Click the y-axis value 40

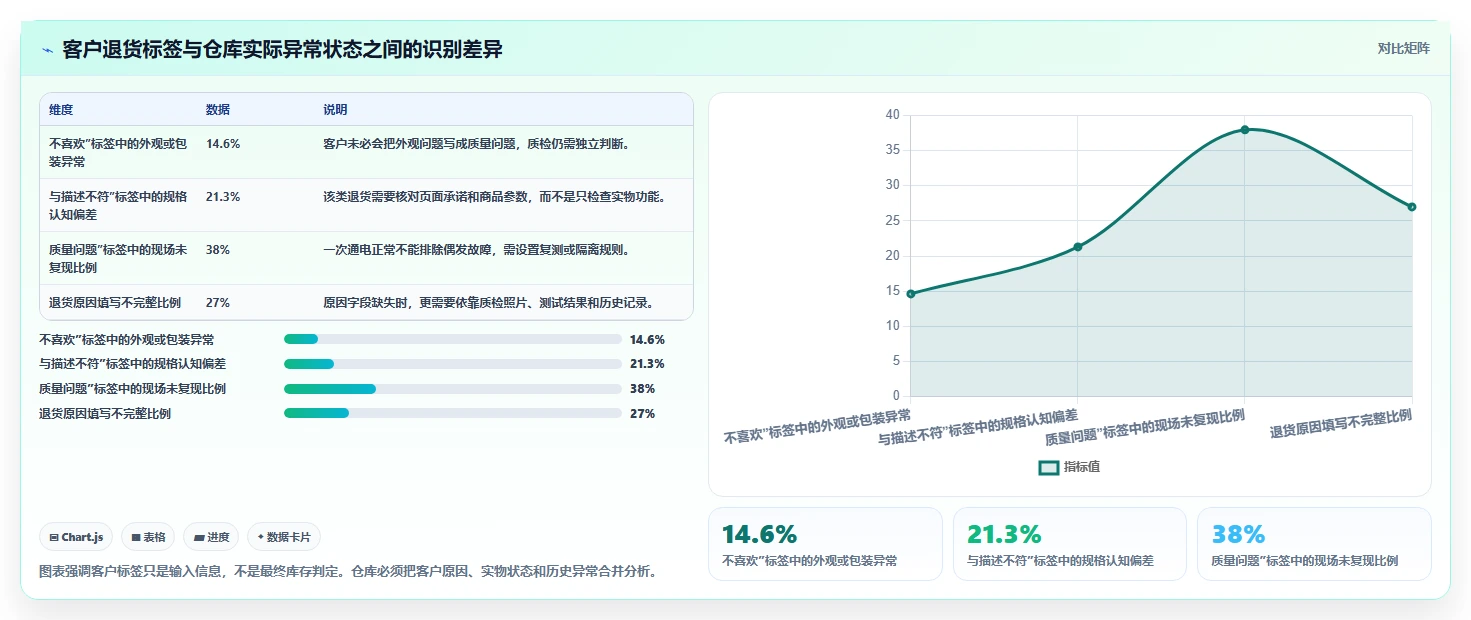[x=892, y=115]
